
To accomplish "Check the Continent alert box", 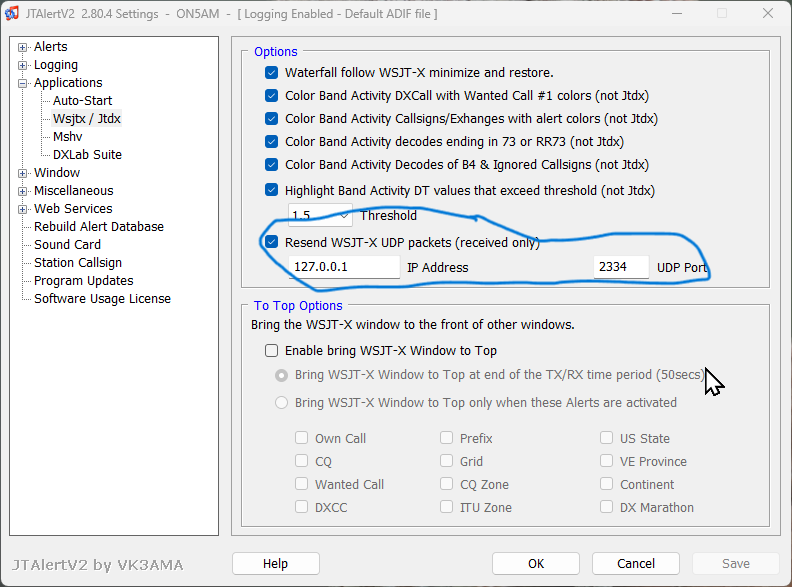I will tap(607, 484).
